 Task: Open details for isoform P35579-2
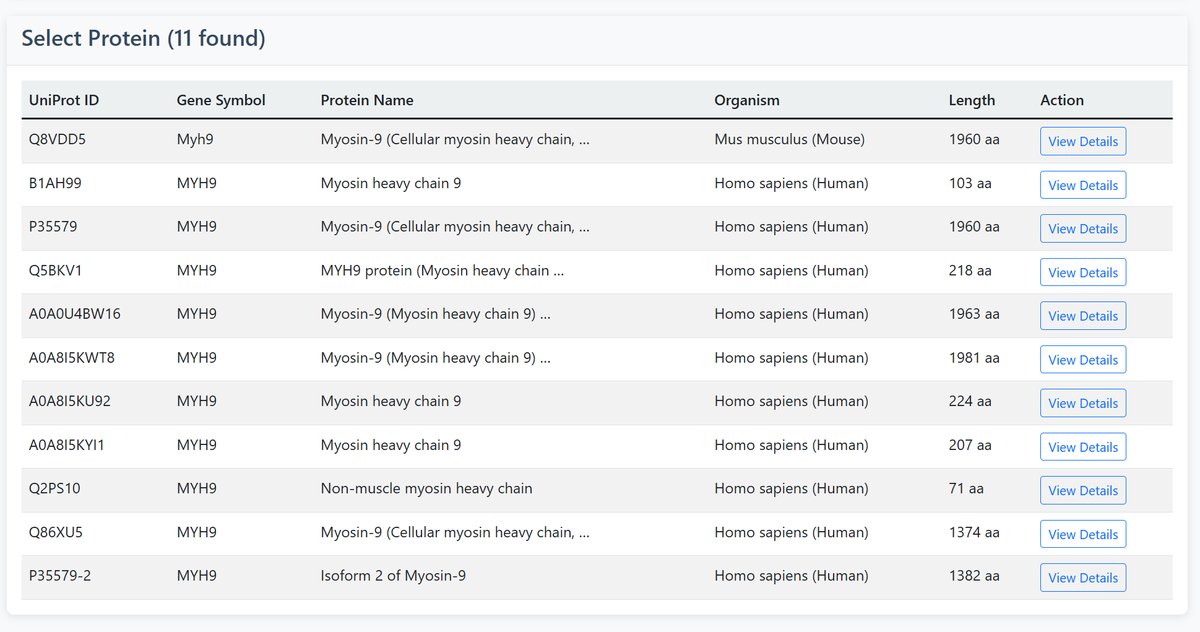click(x=1083, y=578)
